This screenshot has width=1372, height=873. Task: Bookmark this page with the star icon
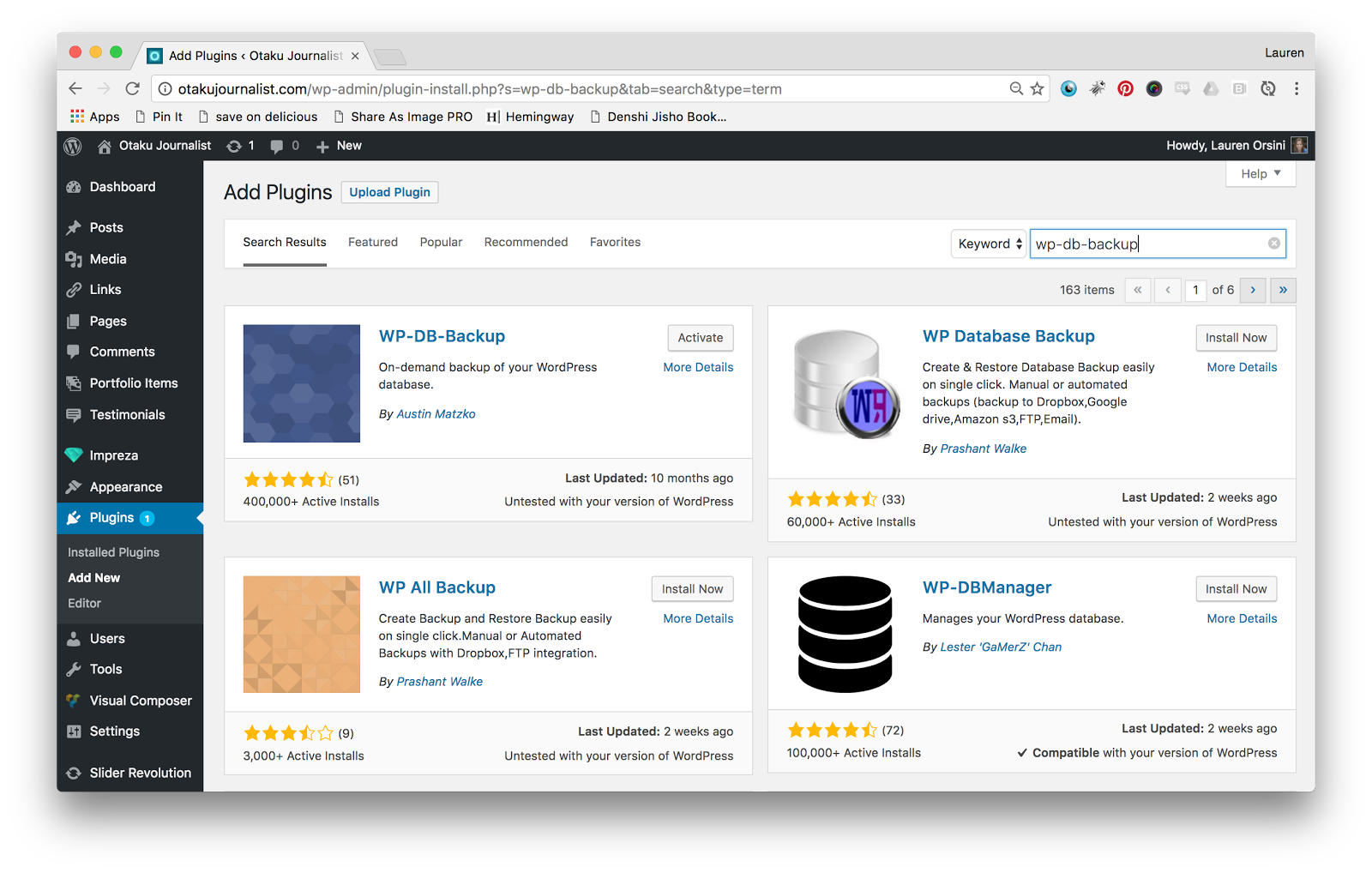[1038, 88]
